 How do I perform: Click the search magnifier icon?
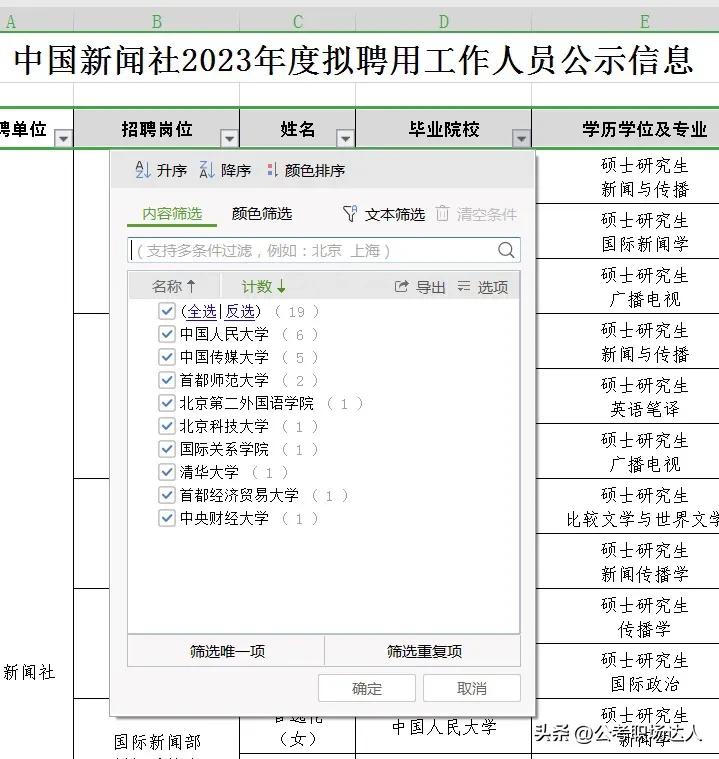pos(506,250)
